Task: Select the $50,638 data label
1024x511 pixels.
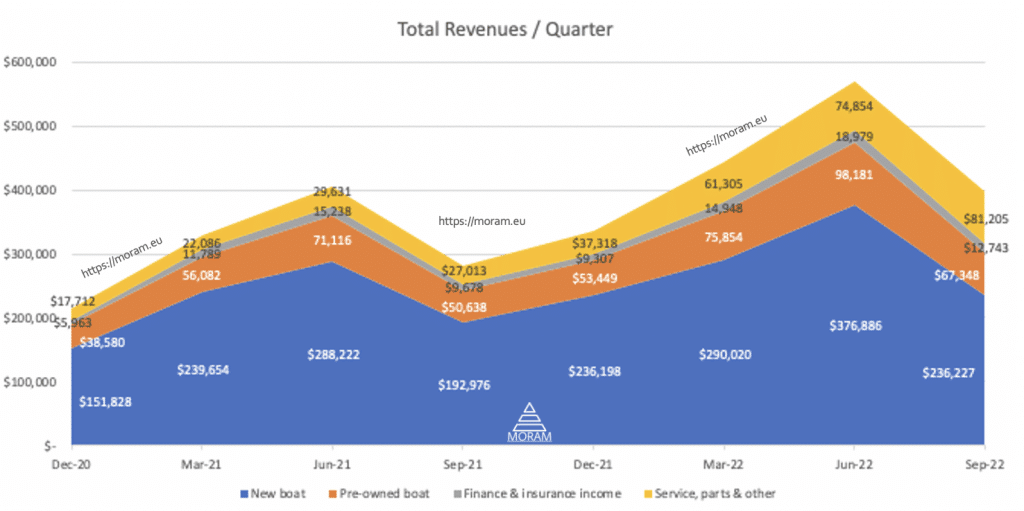Action: pyautogui.click(x=463, y=307)
